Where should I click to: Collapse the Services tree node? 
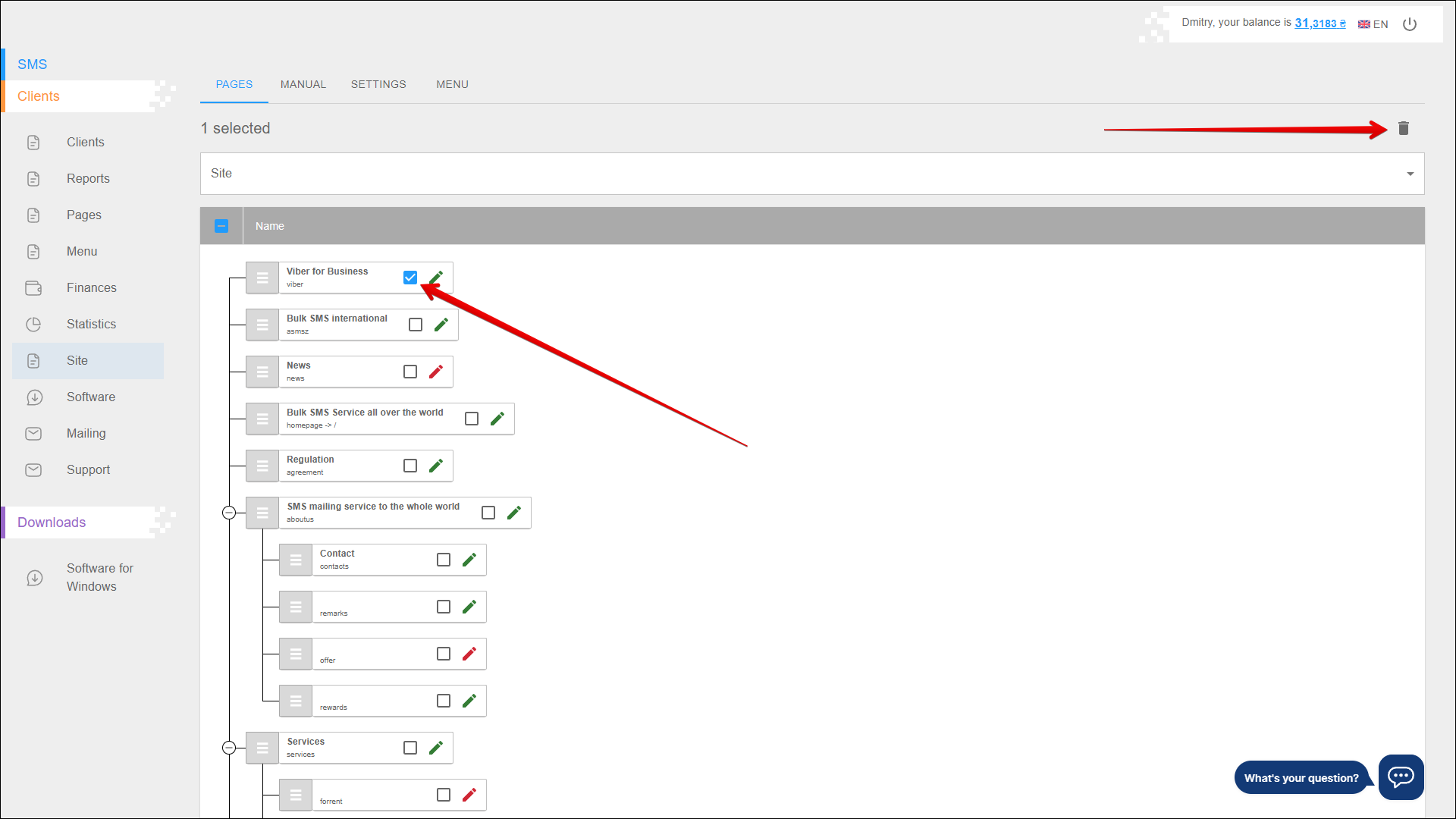229,748
